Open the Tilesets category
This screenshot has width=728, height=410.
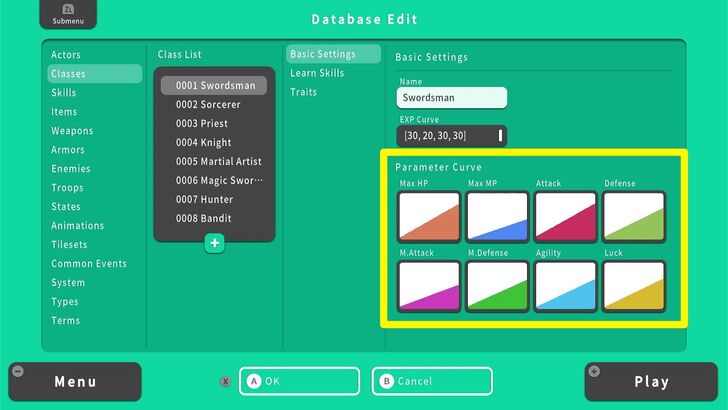(x=69, y=245)
